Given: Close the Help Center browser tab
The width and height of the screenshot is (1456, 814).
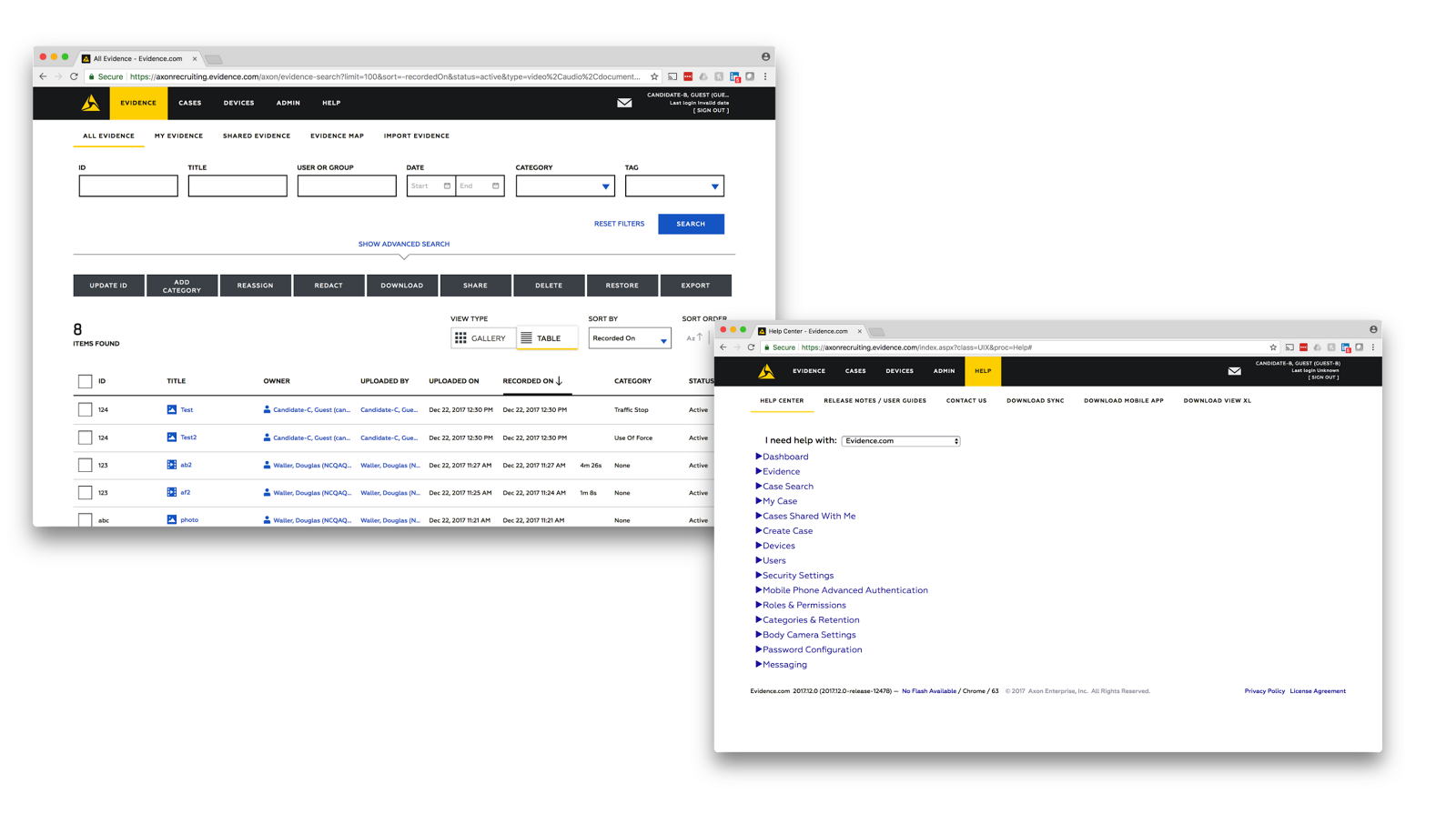Looking at the screenshot, I should (x=859, y=331).
